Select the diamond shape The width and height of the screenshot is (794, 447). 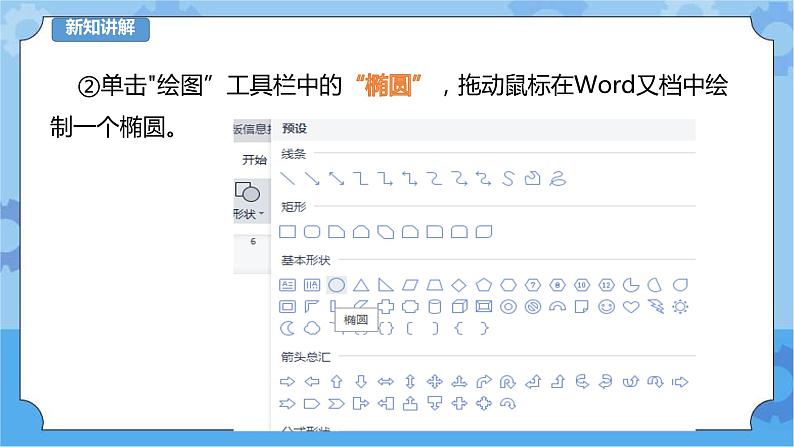459,285
